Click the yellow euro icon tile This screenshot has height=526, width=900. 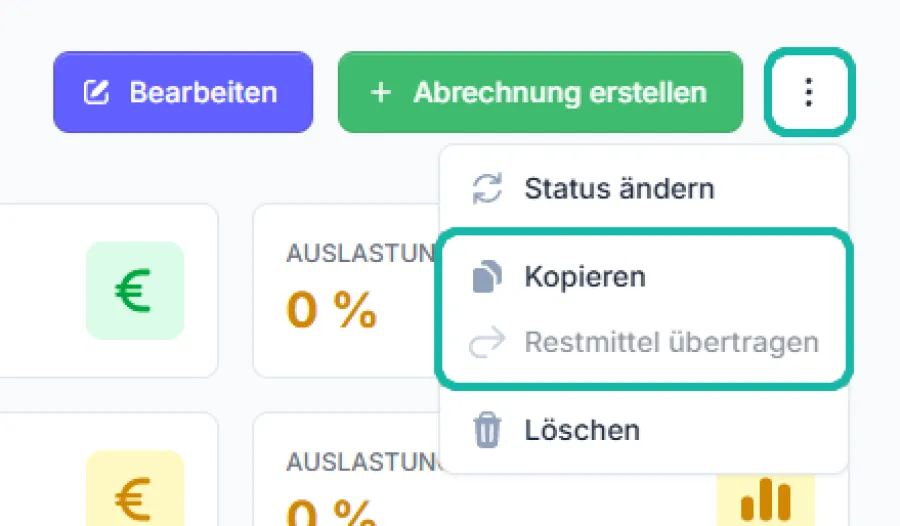click(135, 489)
